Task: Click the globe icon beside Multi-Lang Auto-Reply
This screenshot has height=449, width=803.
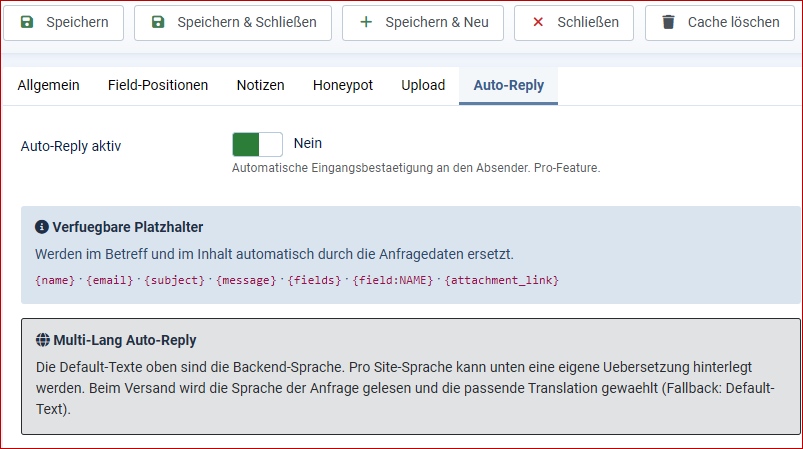Action: pos(43,340)
